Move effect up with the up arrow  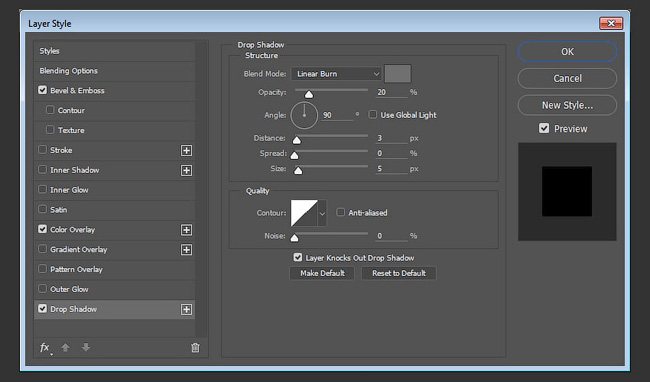pos(65,347)
